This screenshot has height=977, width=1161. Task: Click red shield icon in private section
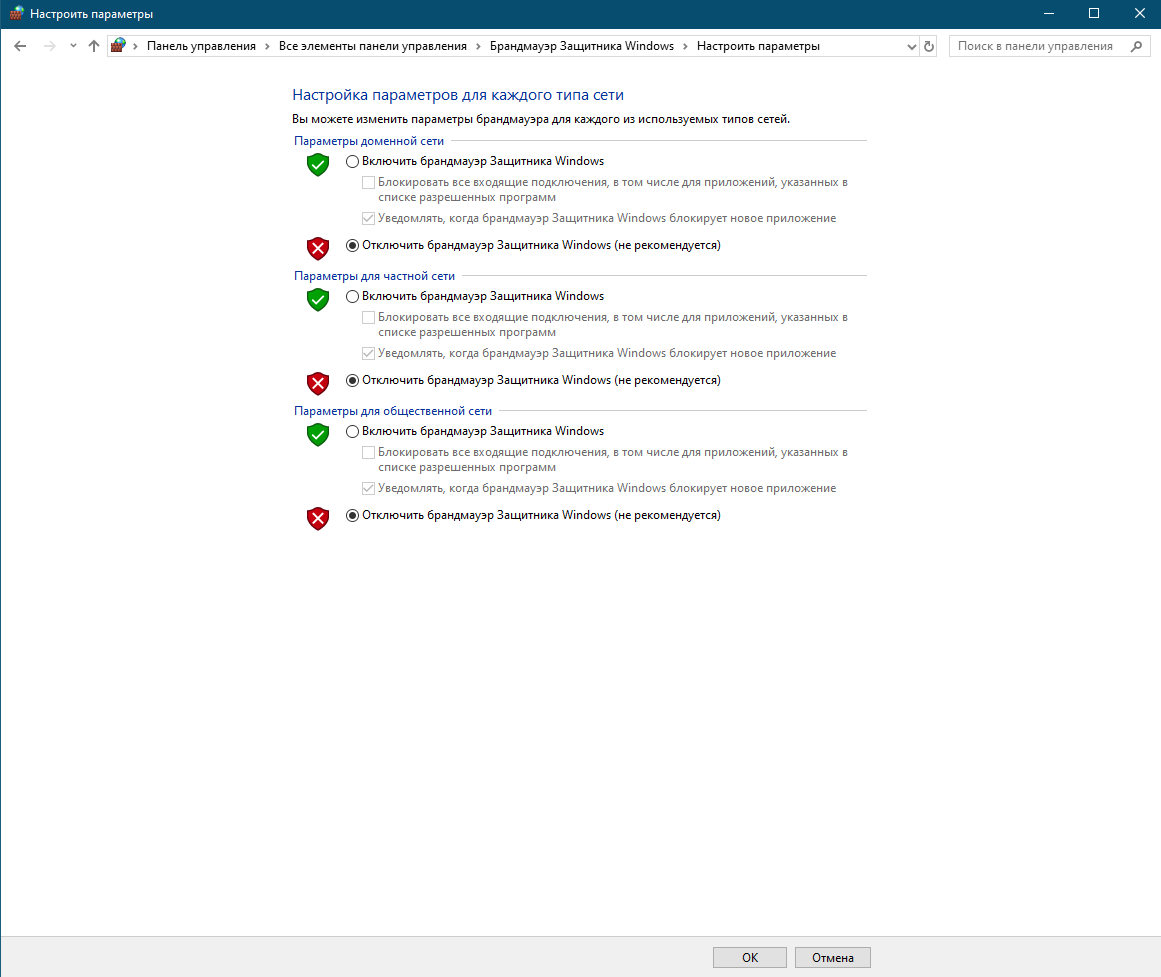tap(318, 383)
